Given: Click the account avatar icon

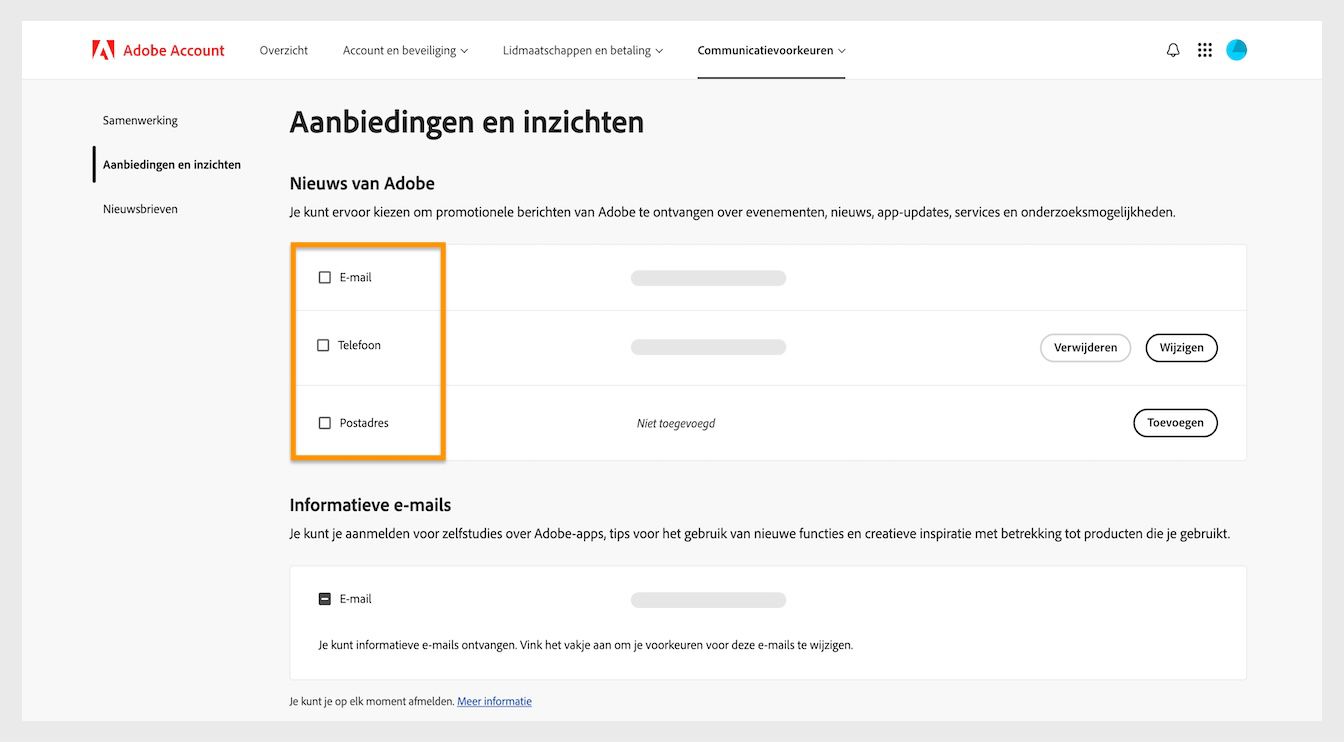Looking at the screenshot, I should (1236, 49).
